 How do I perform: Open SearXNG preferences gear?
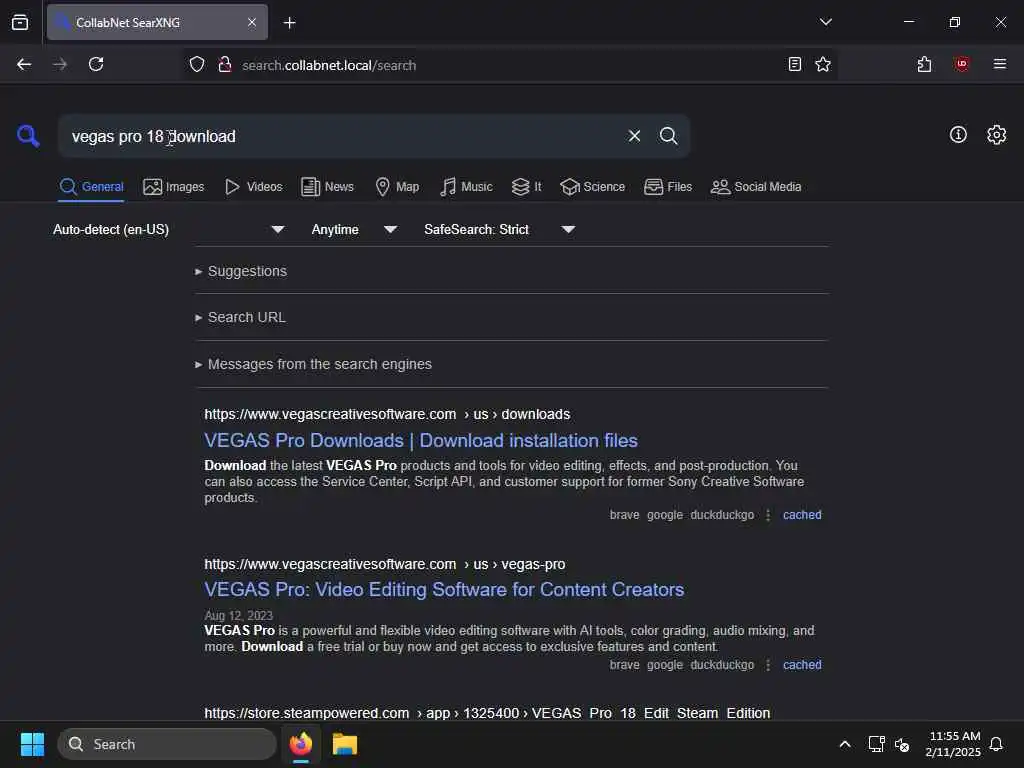pyautogui.click(x=997, y=135)
